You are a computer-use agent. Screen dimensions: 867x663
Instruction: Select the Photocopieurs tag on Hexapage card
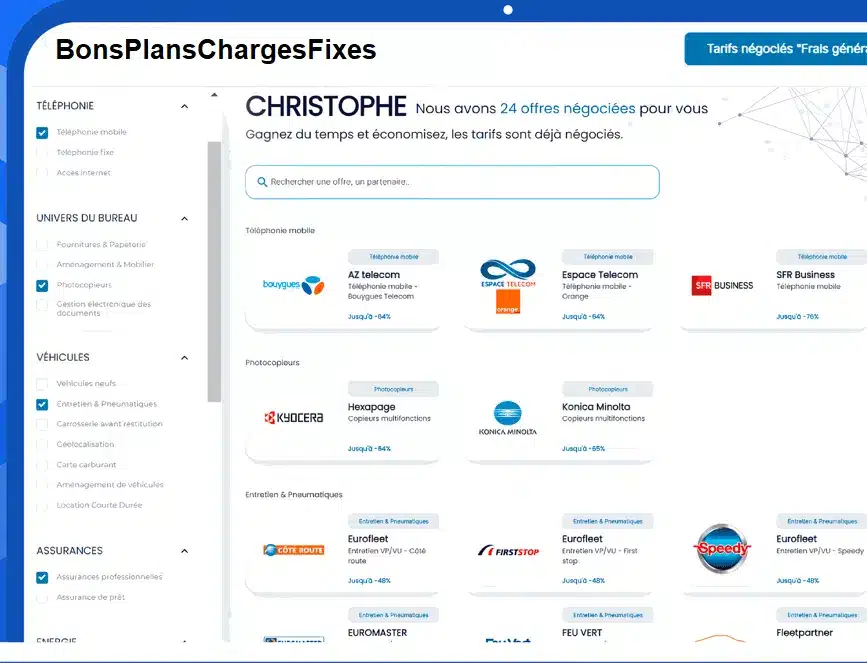click(x=394, y=389)
